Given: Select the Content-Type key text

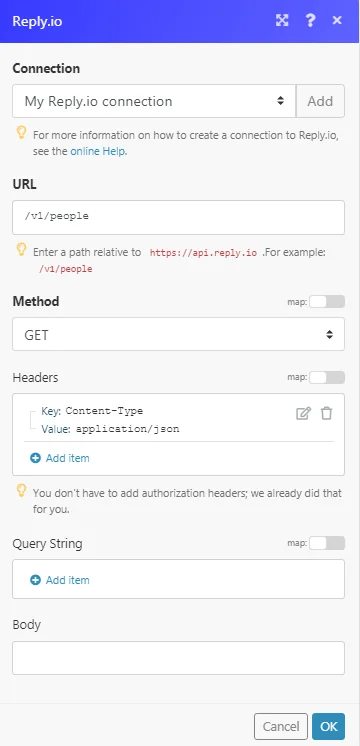Looking at the screenshot, I should 104,411.
